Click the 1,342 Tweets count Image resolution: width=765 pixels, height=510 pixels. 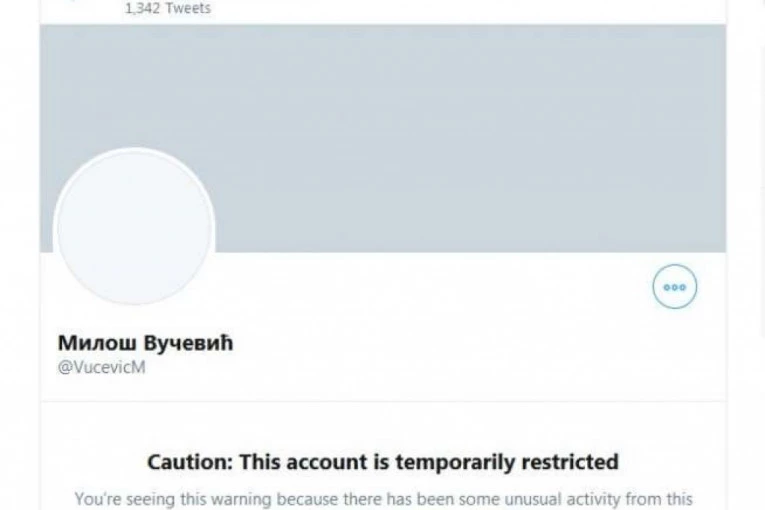point(167,8)
